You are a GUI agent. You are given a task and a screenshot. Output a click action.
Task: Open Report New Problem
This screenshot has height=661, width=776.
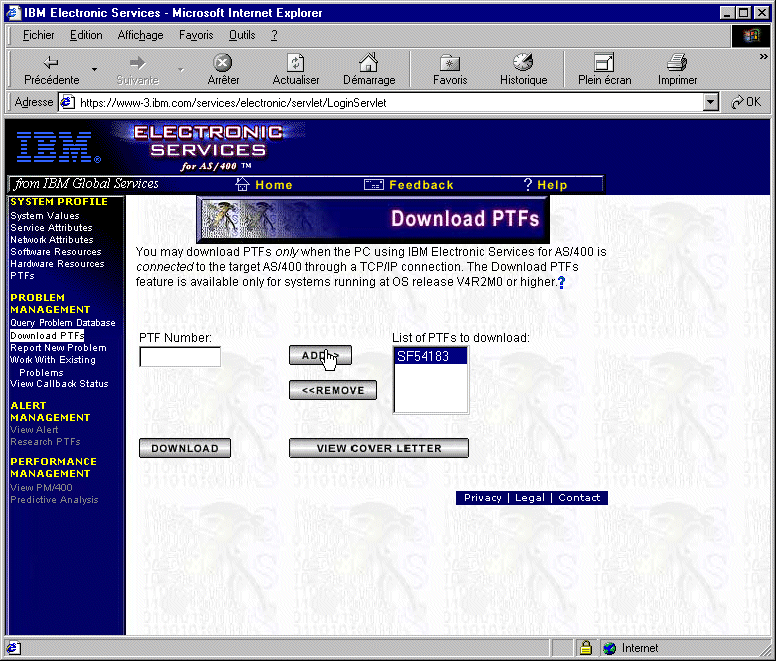pos(58,348)
